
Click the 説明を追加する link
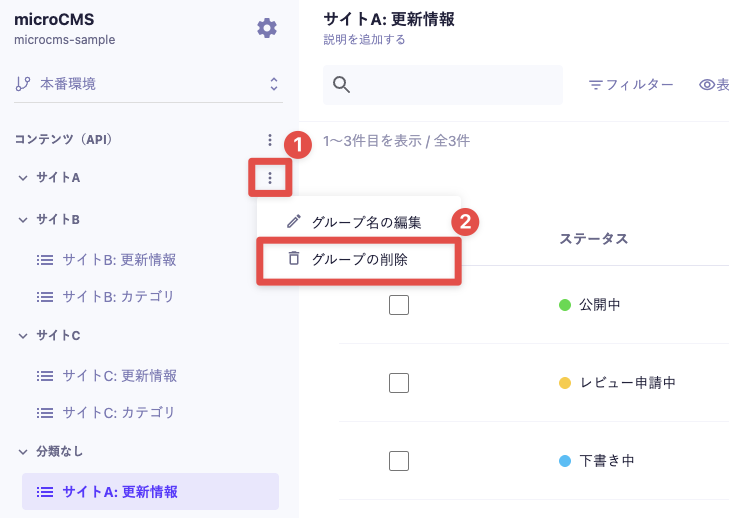click(364, 40)
